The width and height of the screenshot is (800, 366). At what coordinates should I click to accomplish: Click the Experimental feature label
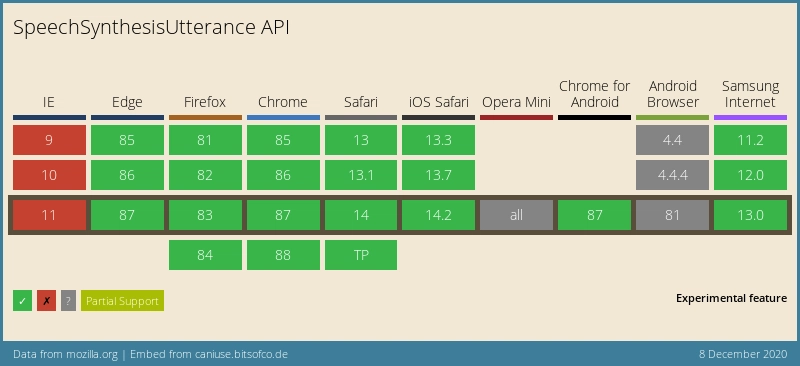pos(732,298)
